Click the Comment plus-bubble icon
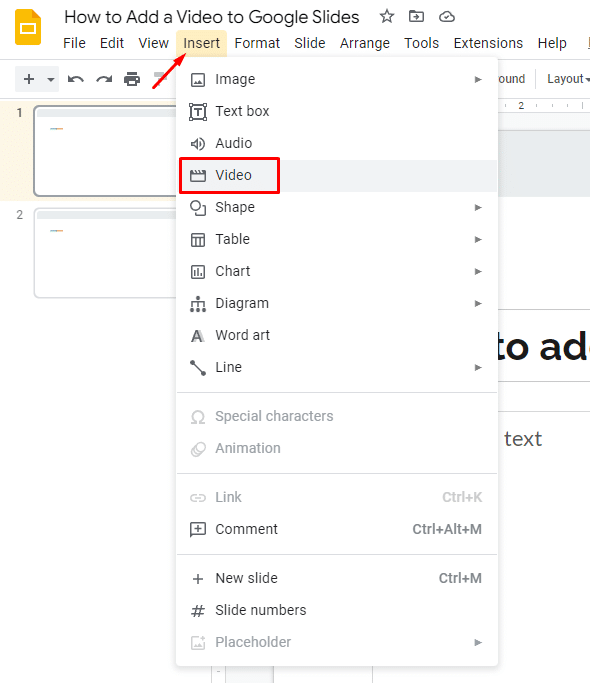The height and width of the screenshot is (683, 590). pyautogui.click(x=198, y=530)
